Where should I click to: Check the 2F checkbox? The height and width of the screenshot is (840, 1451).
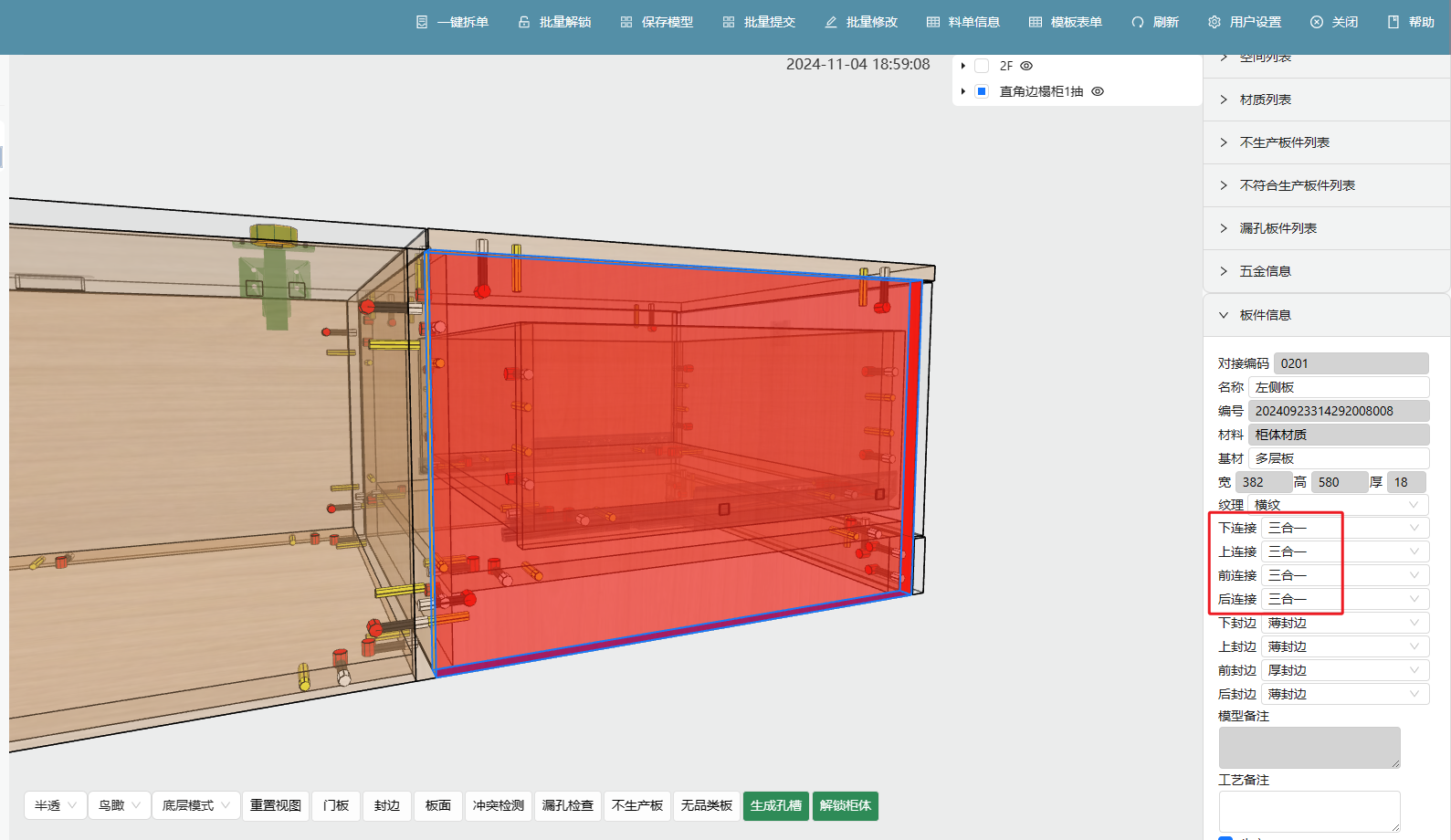[x=982, y=66]
